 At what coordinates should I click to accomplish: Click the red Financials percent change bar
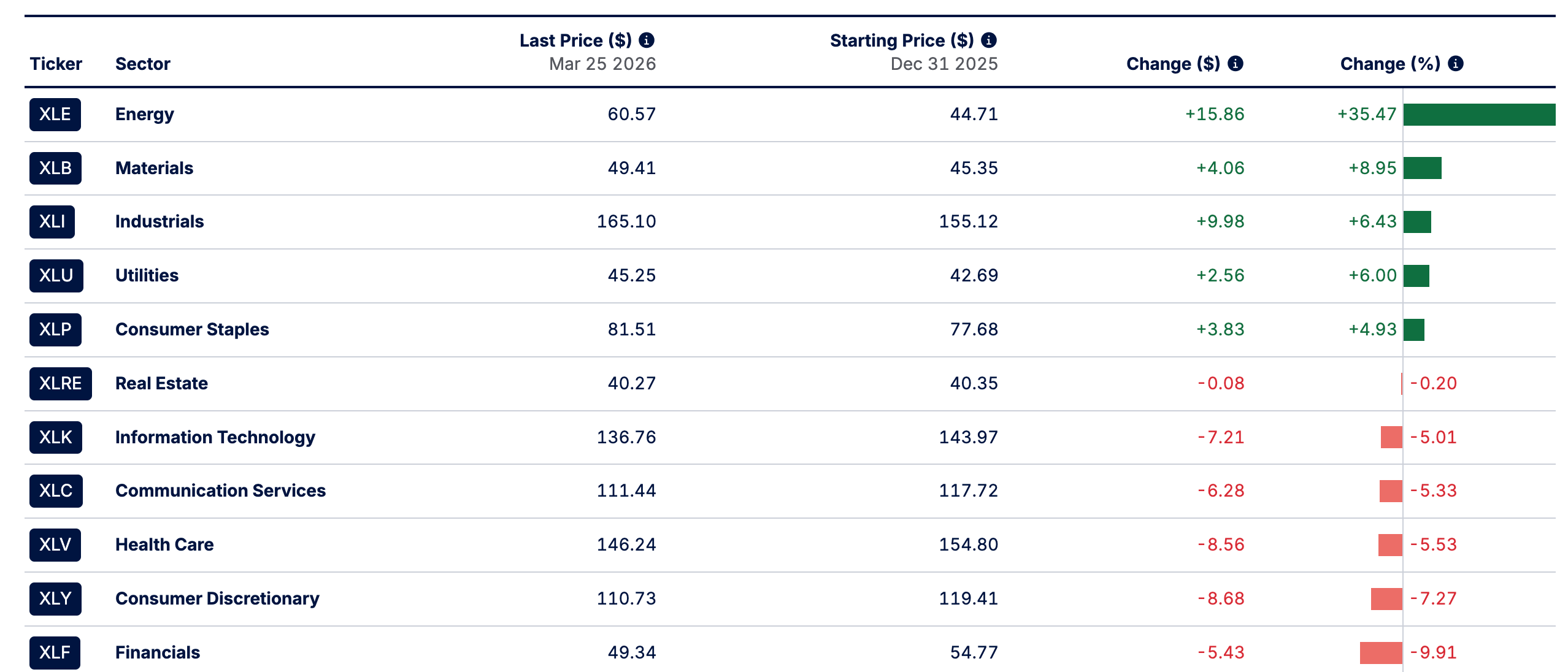(1380, 652)
